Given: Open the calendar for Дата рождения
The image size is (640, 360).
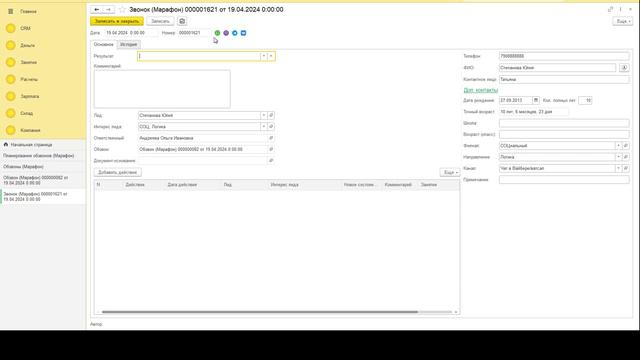Looking at the screenshot, I should (536, 100).
